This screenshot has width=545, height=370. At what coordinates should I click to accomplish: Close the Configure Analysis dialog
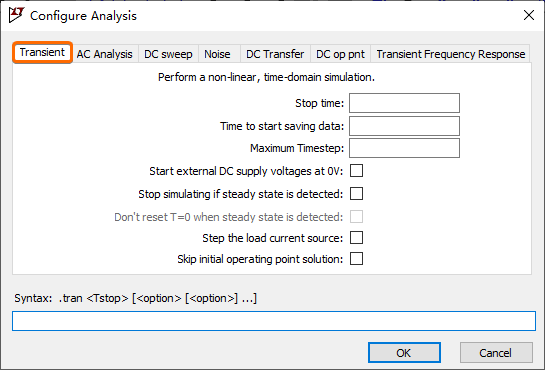(x=529, y=15)
